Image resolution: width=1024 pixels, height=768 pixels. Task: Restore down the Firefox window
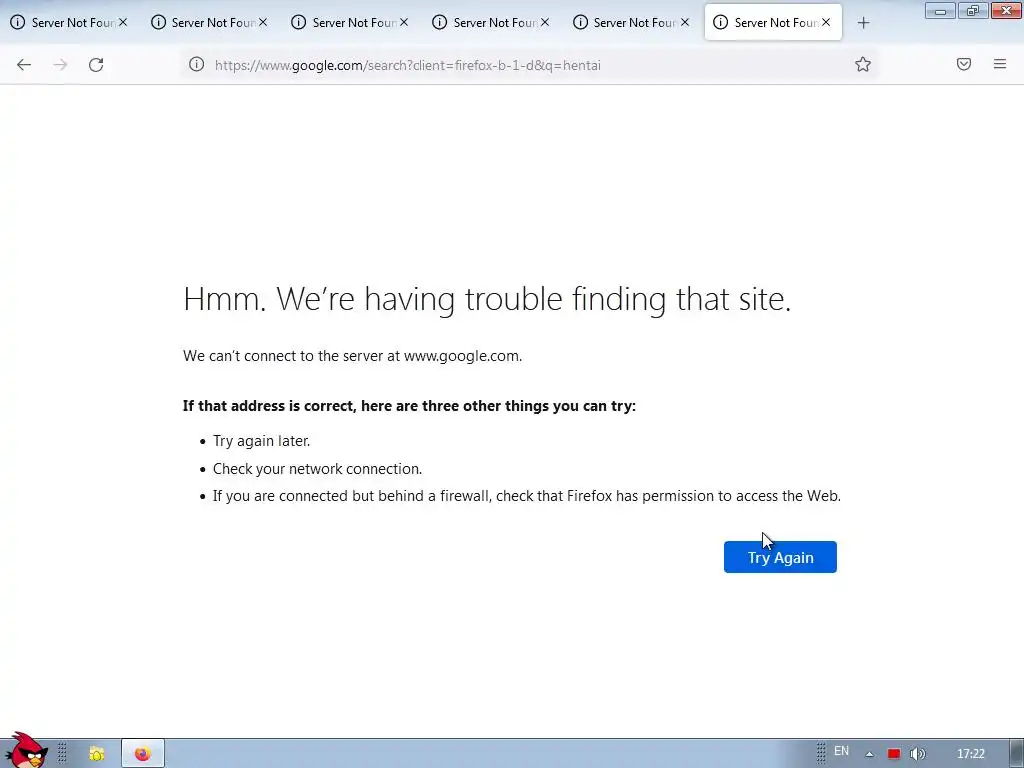[973, 10]
